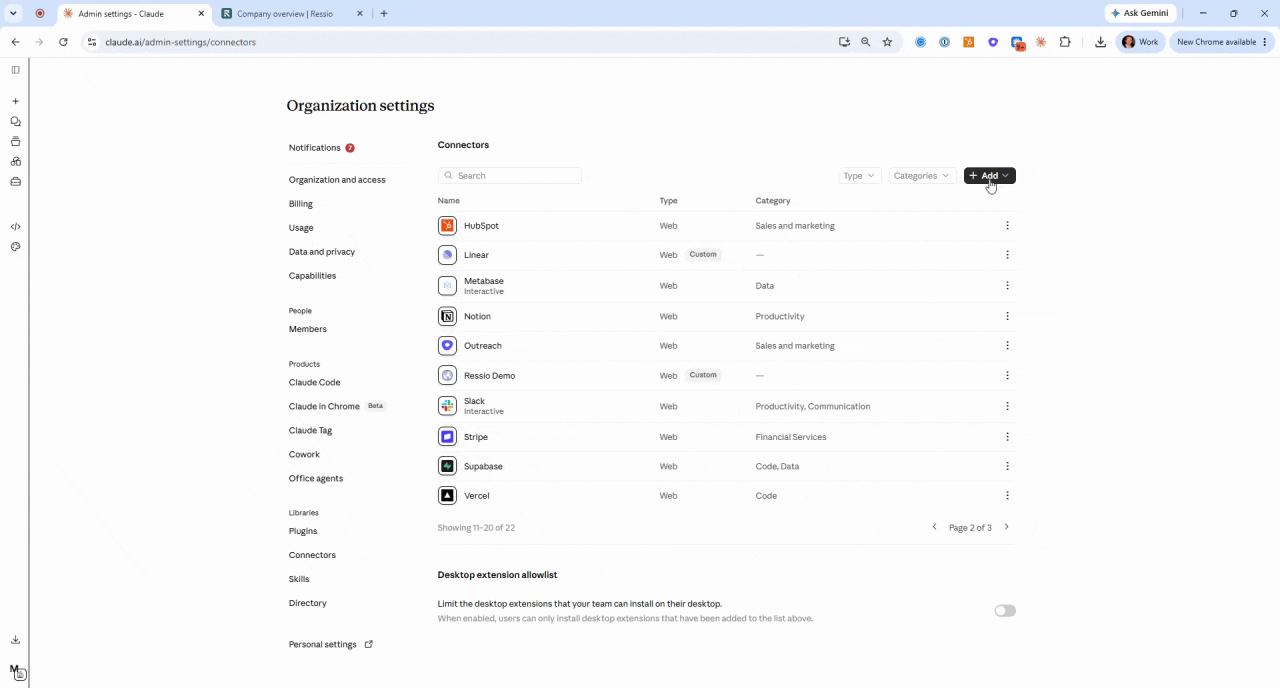This screenshot has height=688, width=1280.
Task: Open Members settings section
Action: click(x=308, y=329)
